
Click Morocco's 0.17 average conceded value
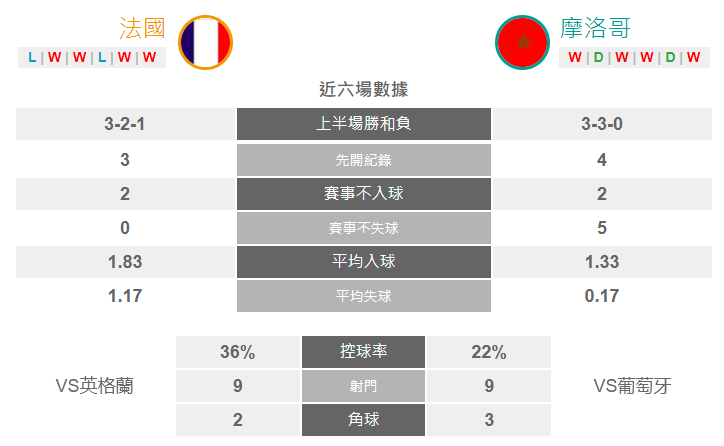coord(602,296)
